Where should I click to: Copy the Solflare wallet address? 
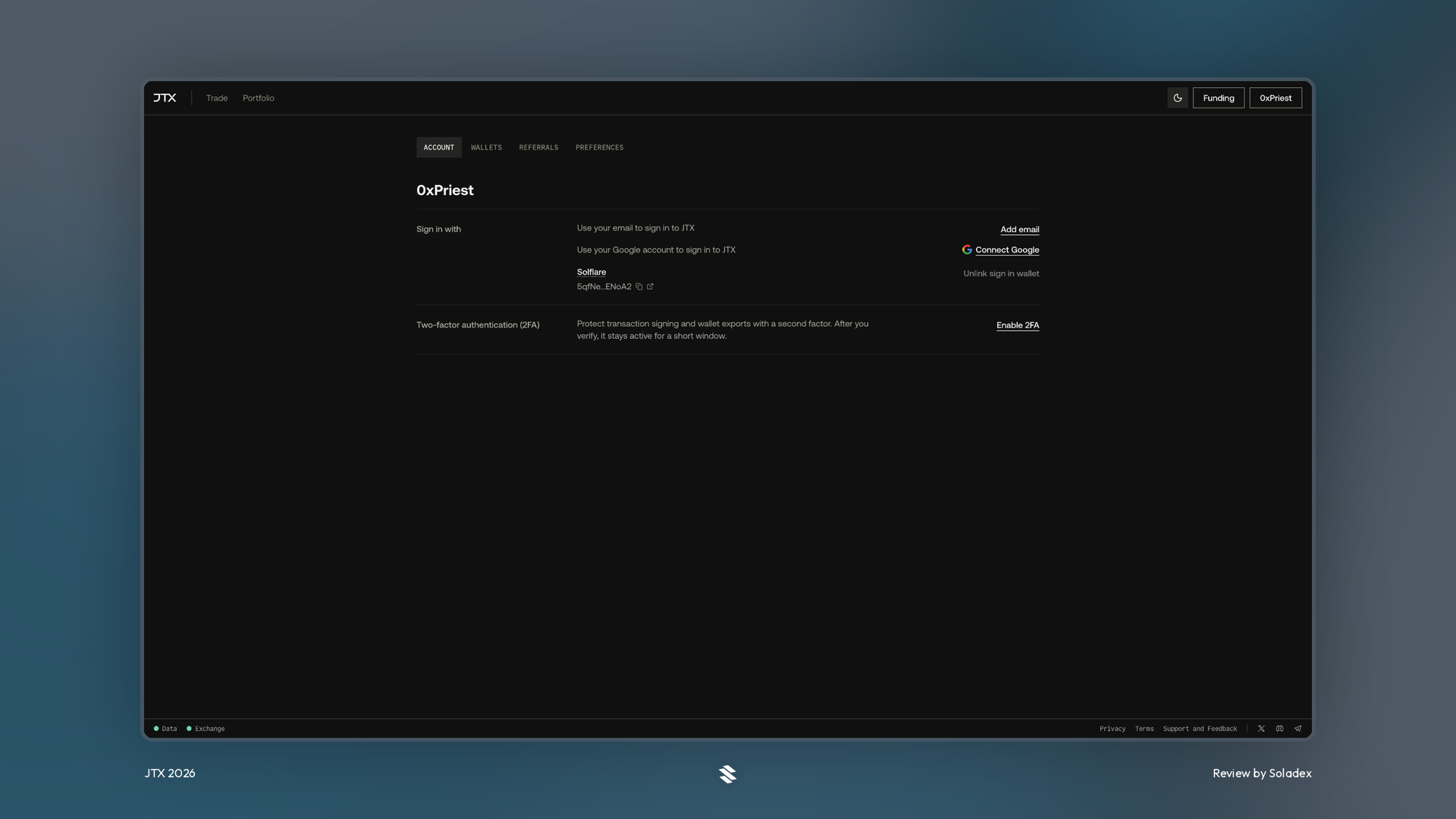(639, 287)
